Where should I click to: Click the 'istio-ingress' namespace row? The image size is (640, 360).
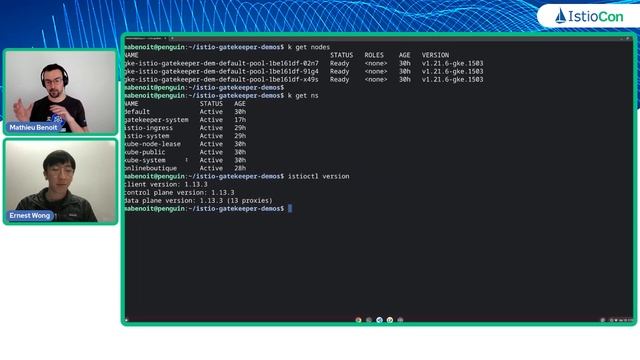tap(185, 128)
